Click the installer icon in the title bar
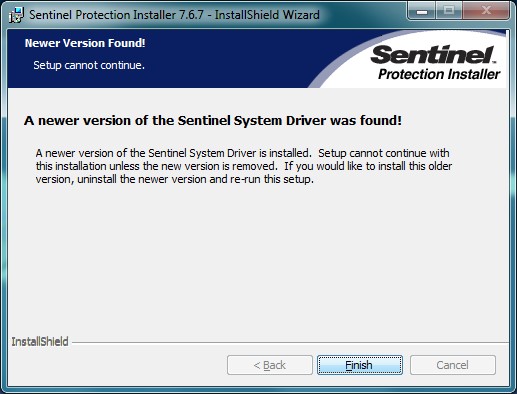Image resolution: width=517 pixels, height=394 pixels. [16, 15]
